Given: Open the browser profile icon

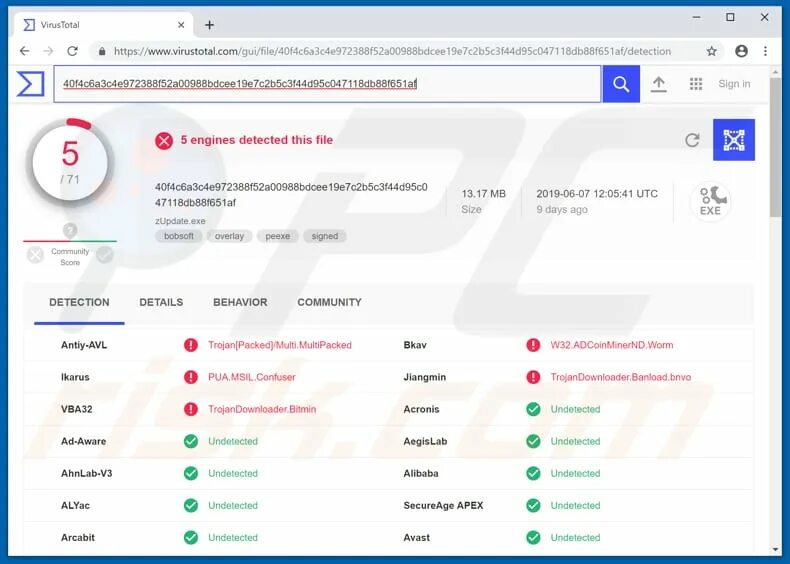Looking at the screenshot, I should coord(741,51).
